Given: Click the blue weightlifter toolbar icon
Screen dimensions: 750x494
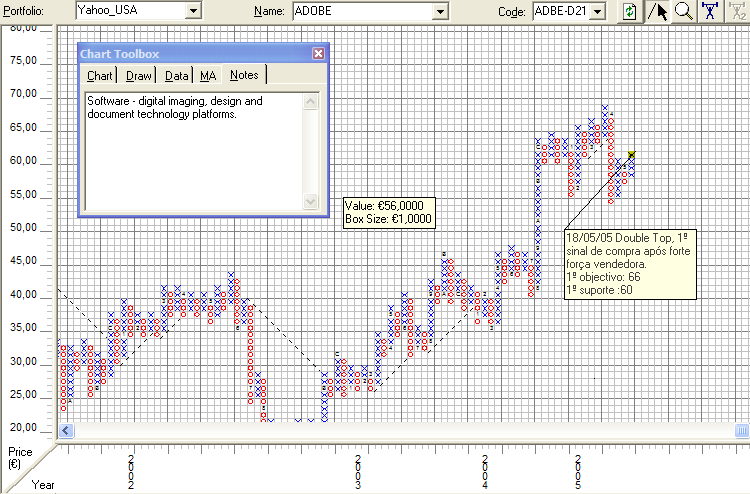Looking at the screenshot, I should [x=710, y=11].
